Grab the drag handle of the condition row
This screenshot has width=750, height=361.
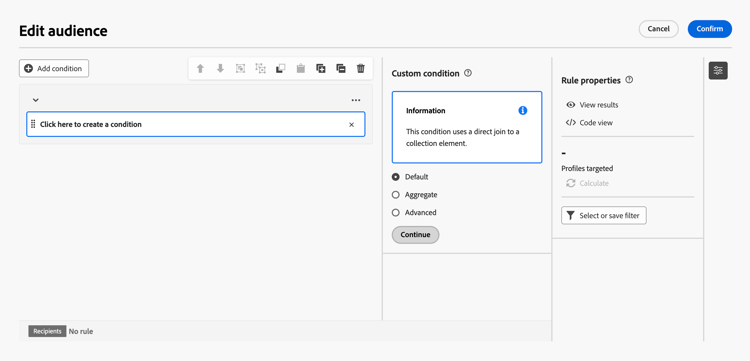pos(33,124)
